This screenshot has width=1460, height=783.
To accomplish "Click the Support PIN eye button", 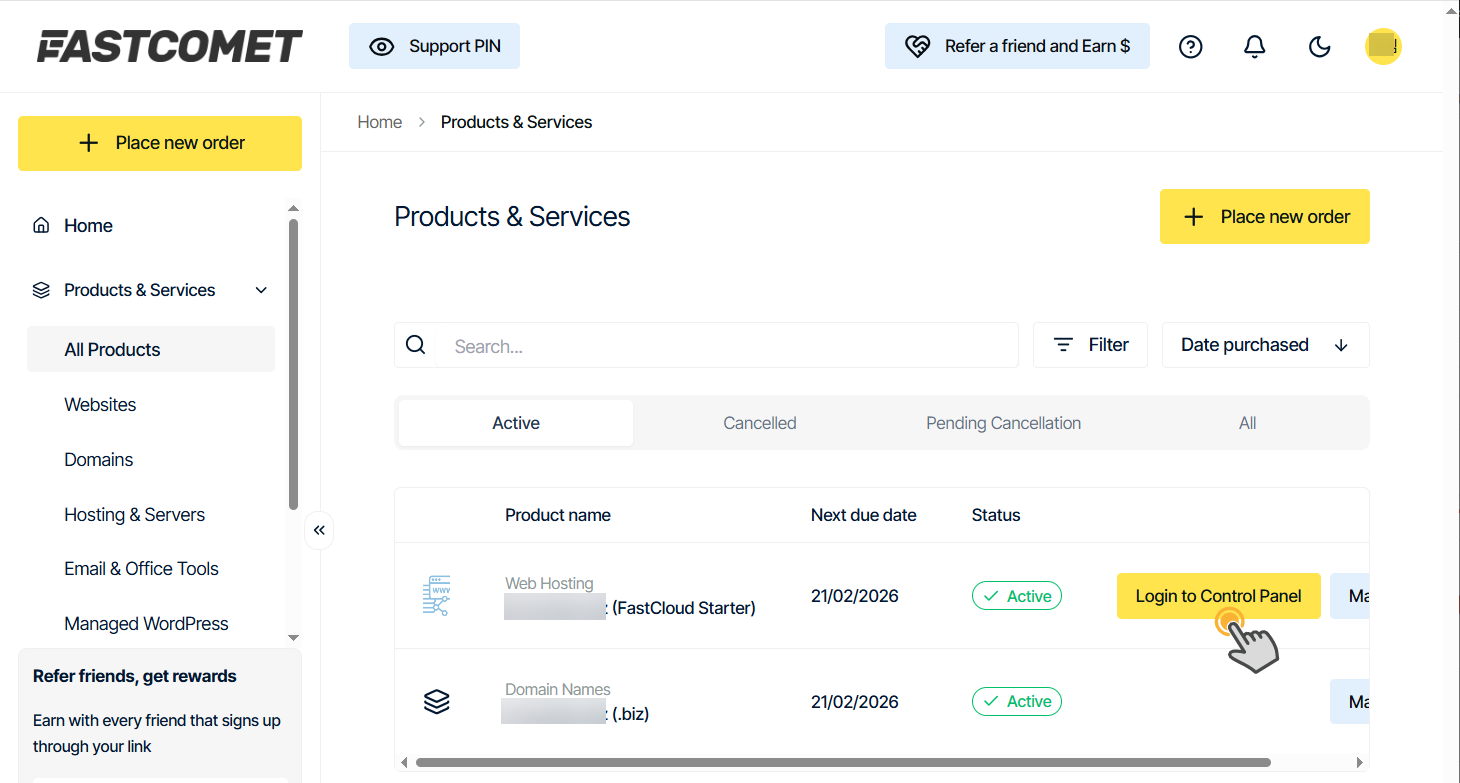I will pos(434,46).
